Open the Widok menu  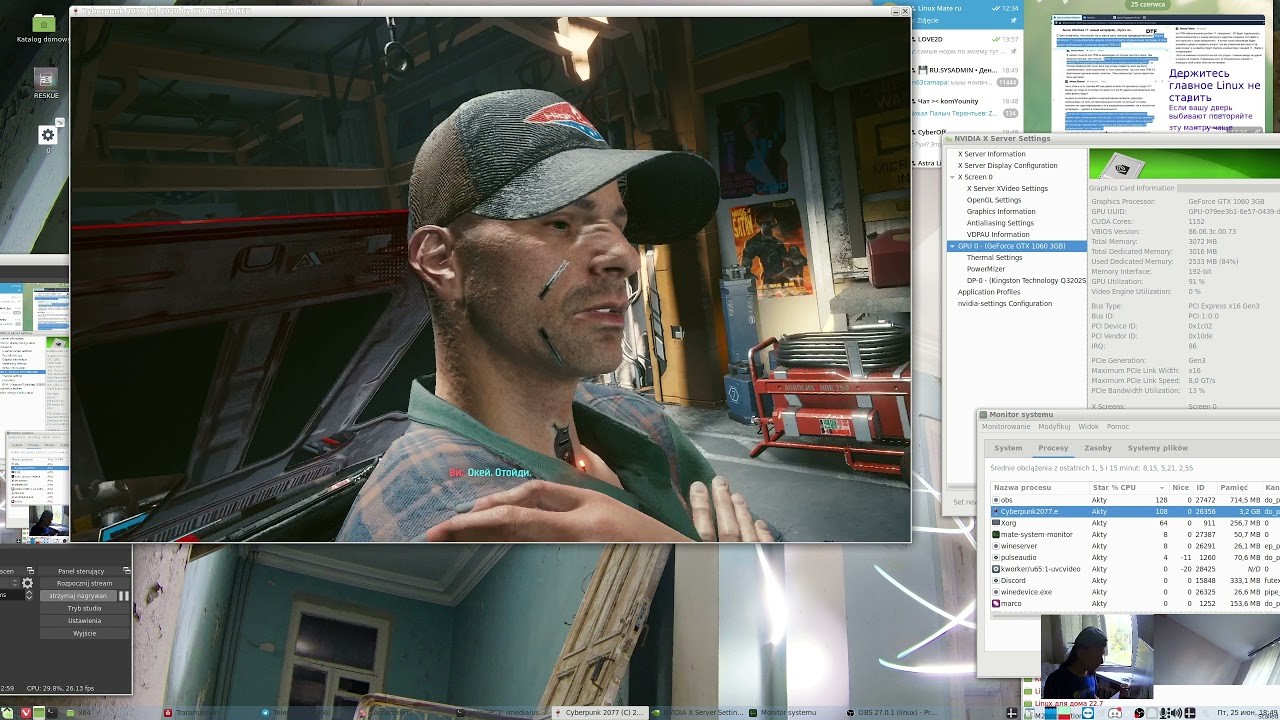pos(1088,427)
